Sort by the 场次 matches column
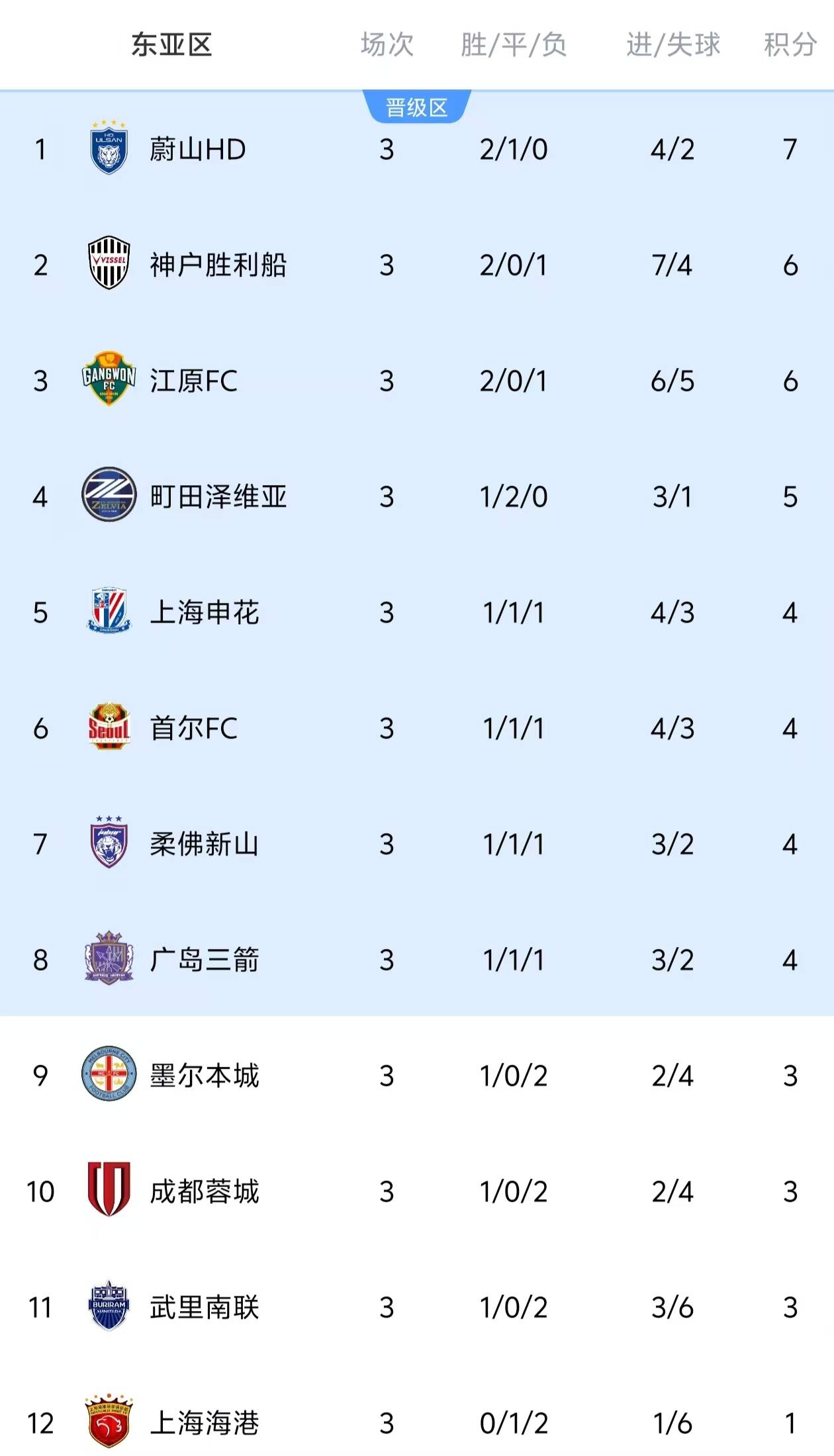The height and width of the screenshot is (1456, 834). [x=387, y=43]
